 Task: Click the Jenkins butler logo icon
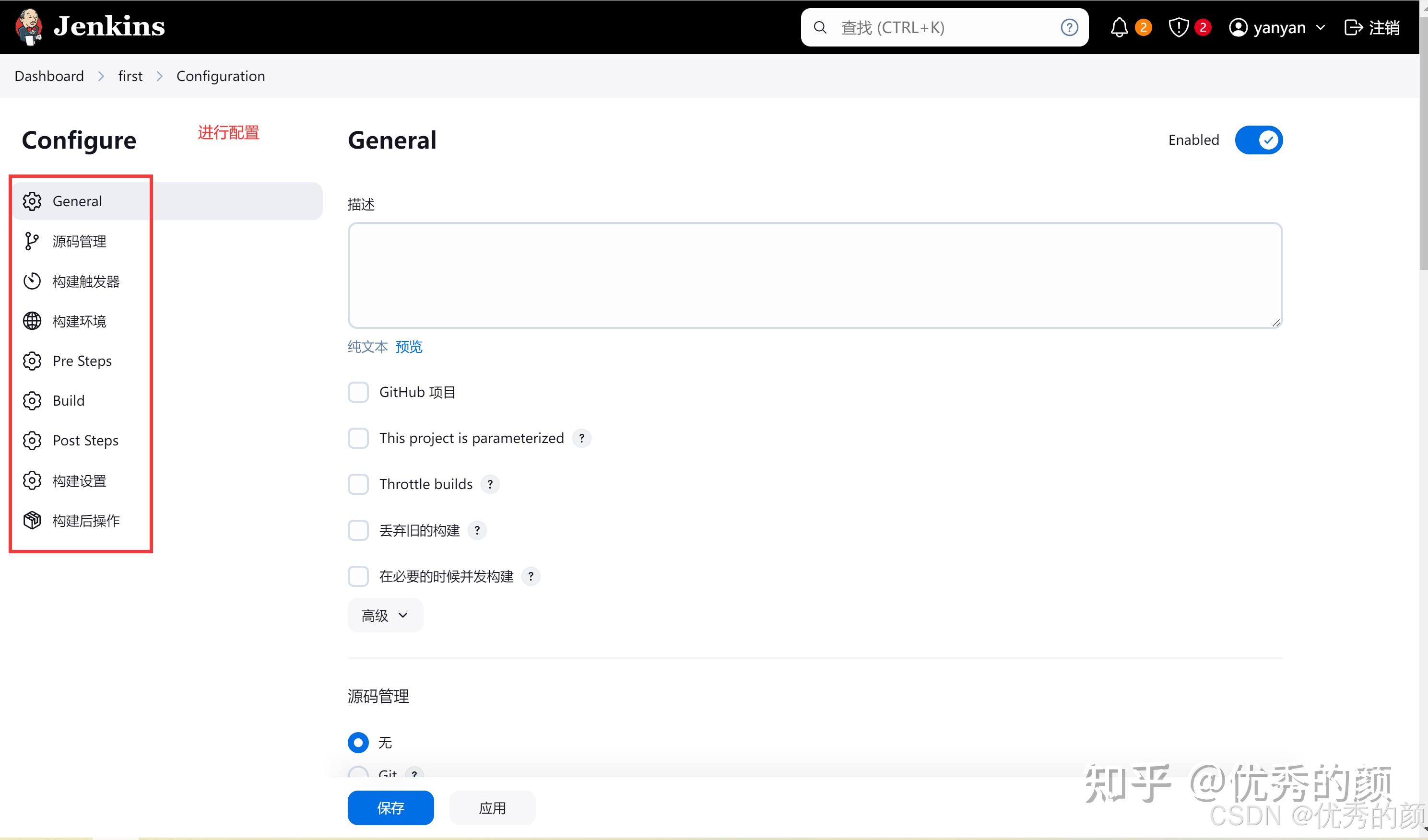tap(29, 27)
